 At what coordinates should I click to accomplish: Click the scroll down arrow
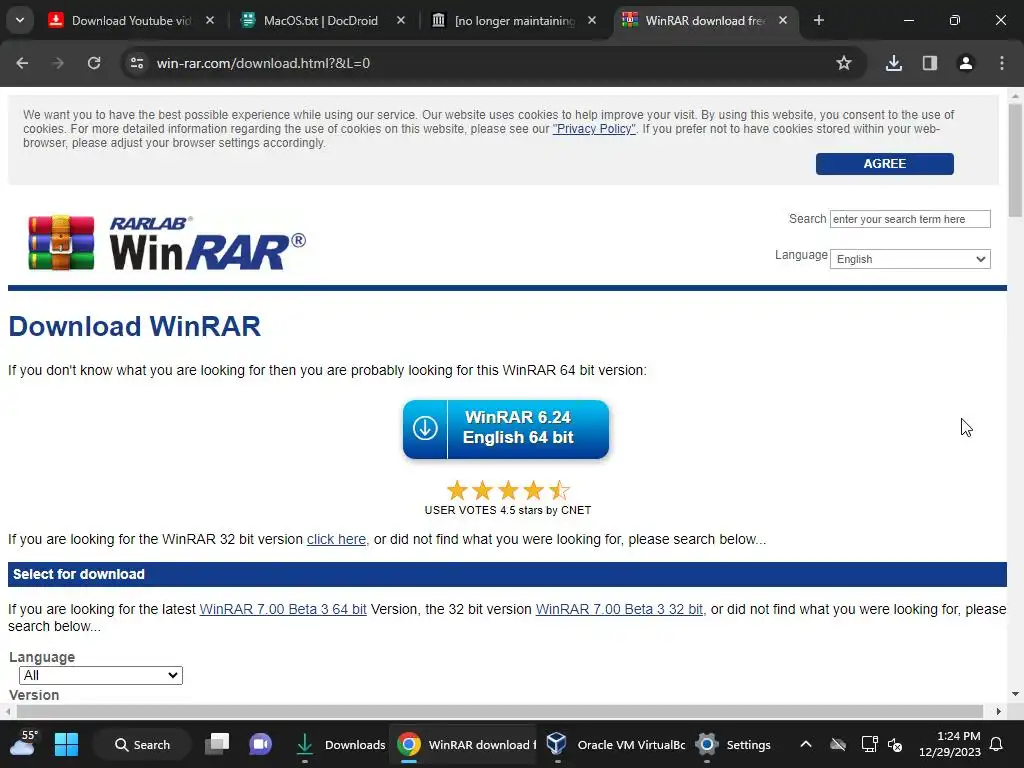tap(1015, 694)
